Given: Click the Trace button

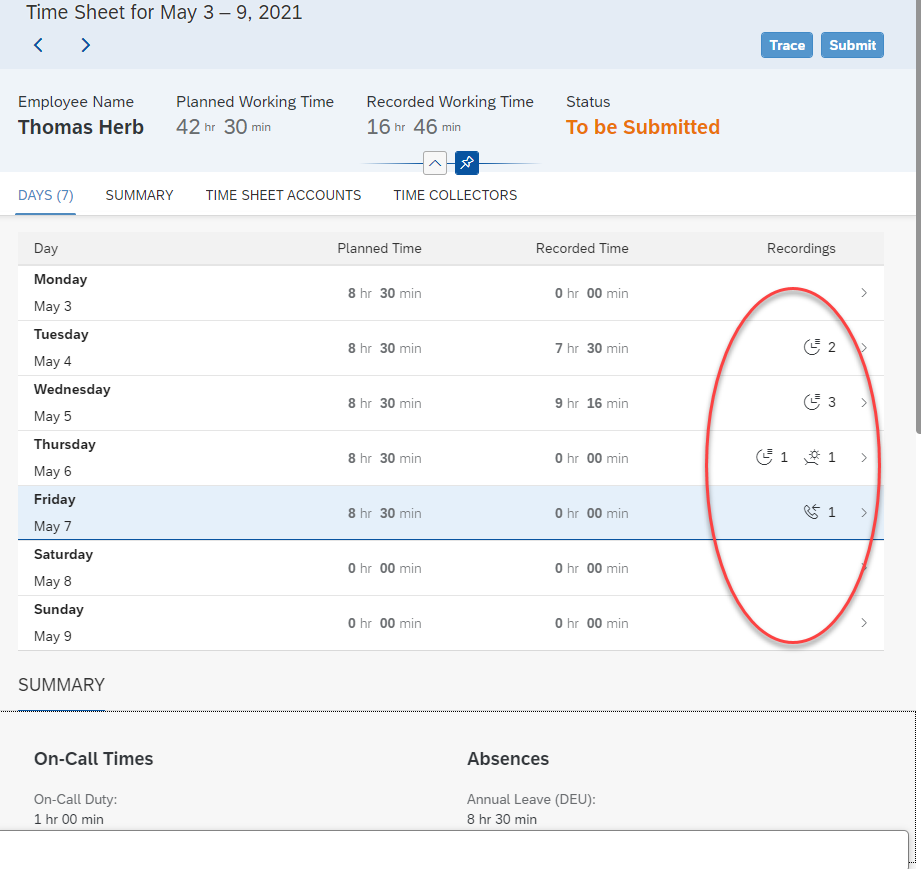Looking at the screenshot, I should [786, 45].
